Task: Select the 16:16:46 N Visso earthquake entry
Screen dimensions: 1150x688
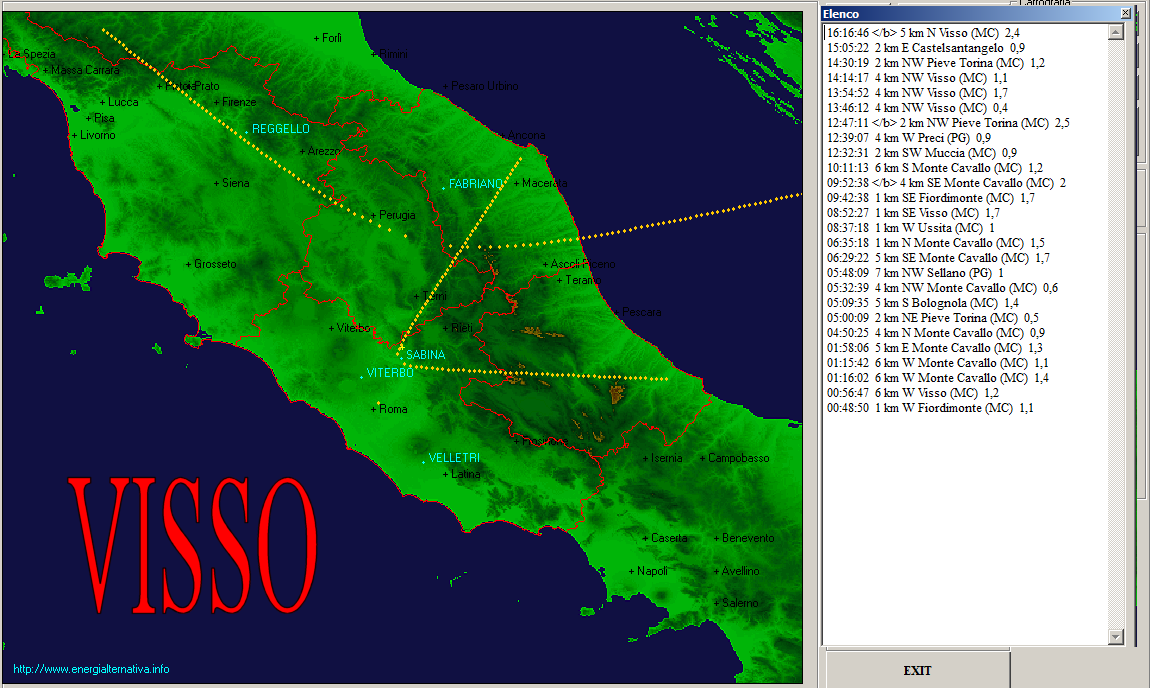Action: coord(923,33)
